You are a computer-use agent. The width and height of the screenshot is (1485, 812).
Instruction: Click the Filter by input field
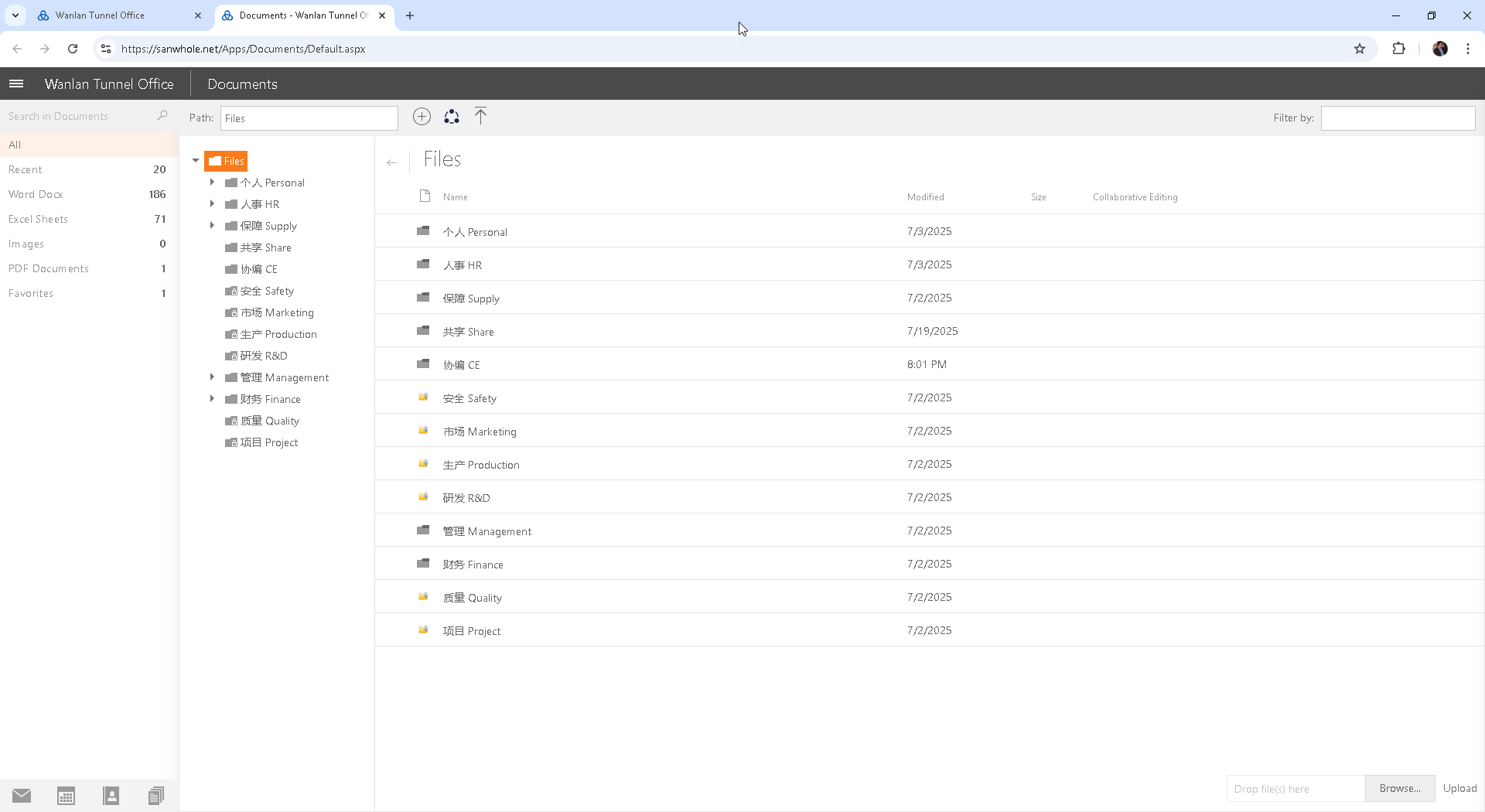coord(1397,118)
